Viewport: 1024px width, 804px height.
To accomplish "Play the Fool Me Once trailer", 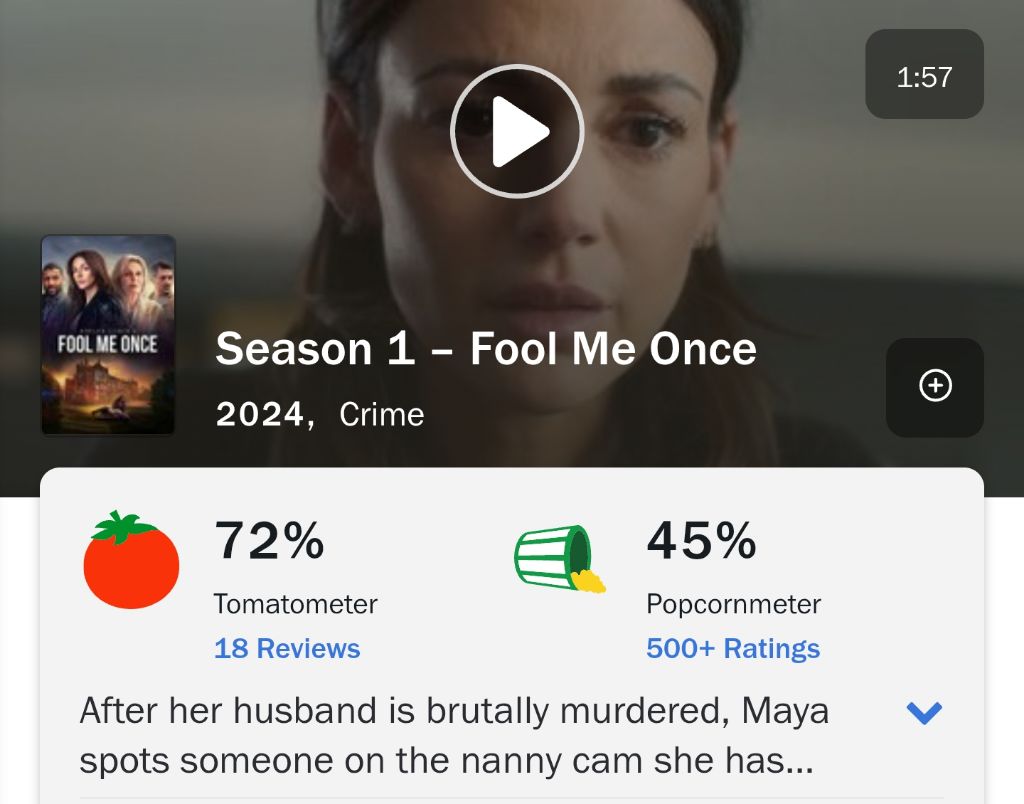I will coord(516,130).
